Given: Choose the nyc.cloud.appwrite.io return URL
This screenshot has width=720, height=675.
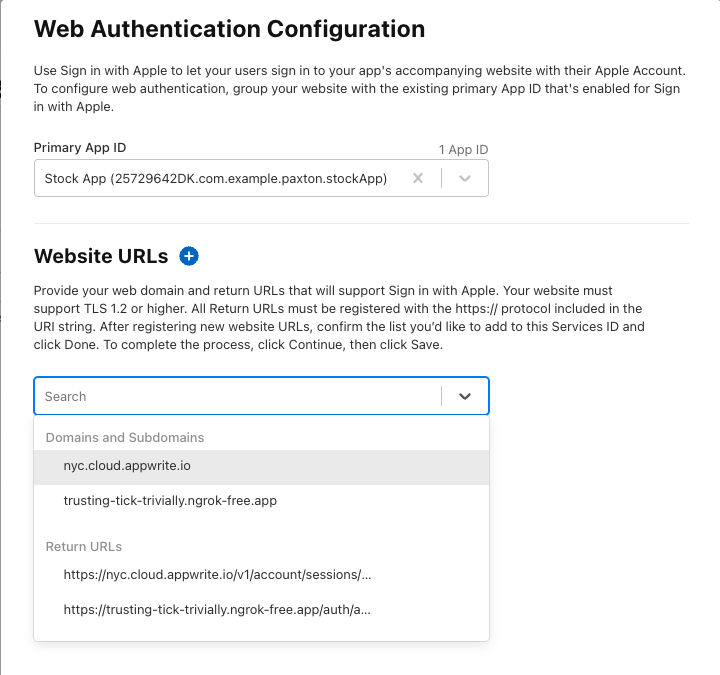Looking at the screenshot, I should click(261, 575).
